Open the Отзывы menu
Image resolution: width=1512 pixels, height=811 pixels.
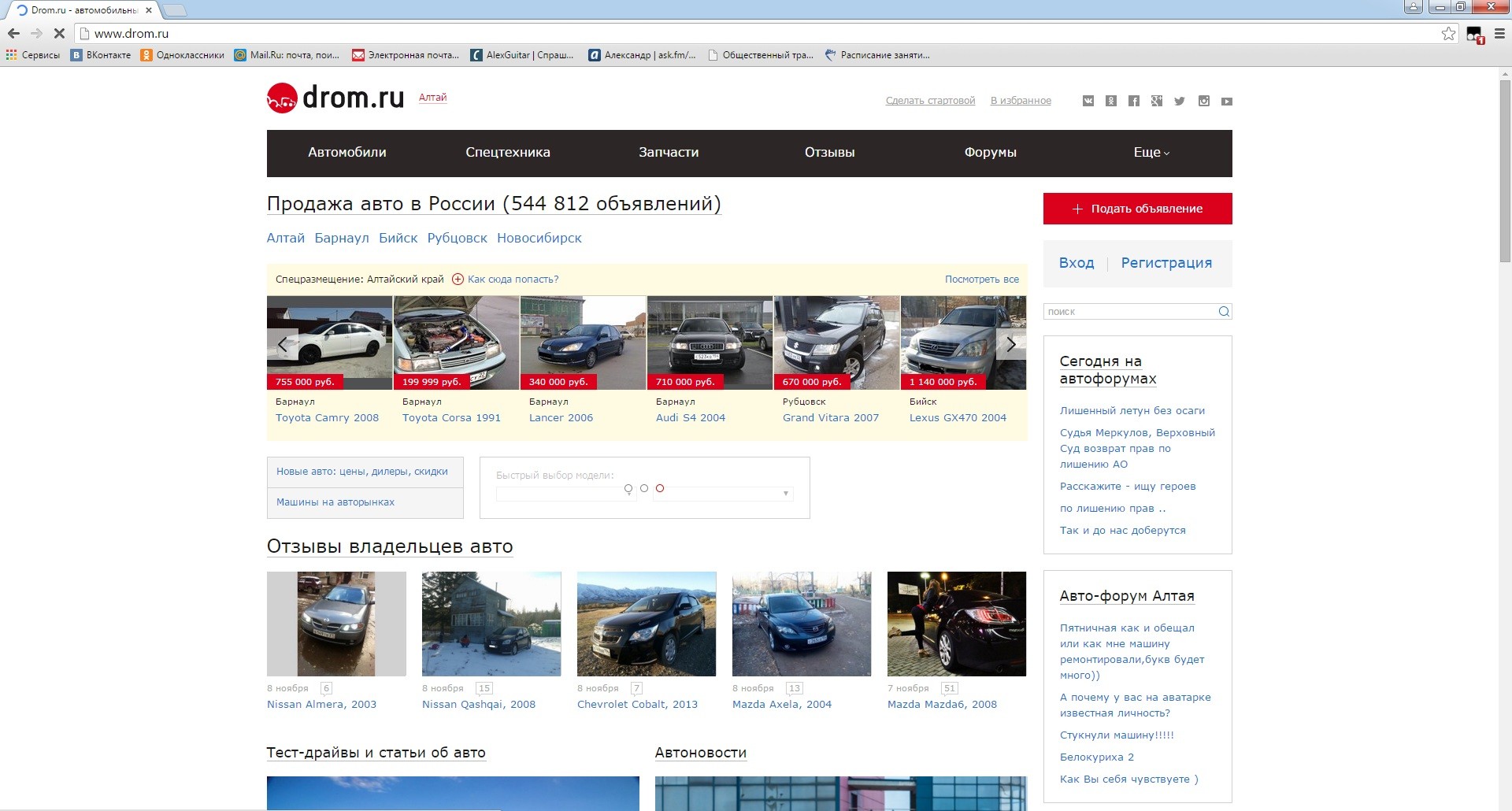pyautogui.click(x=829, y=153)
